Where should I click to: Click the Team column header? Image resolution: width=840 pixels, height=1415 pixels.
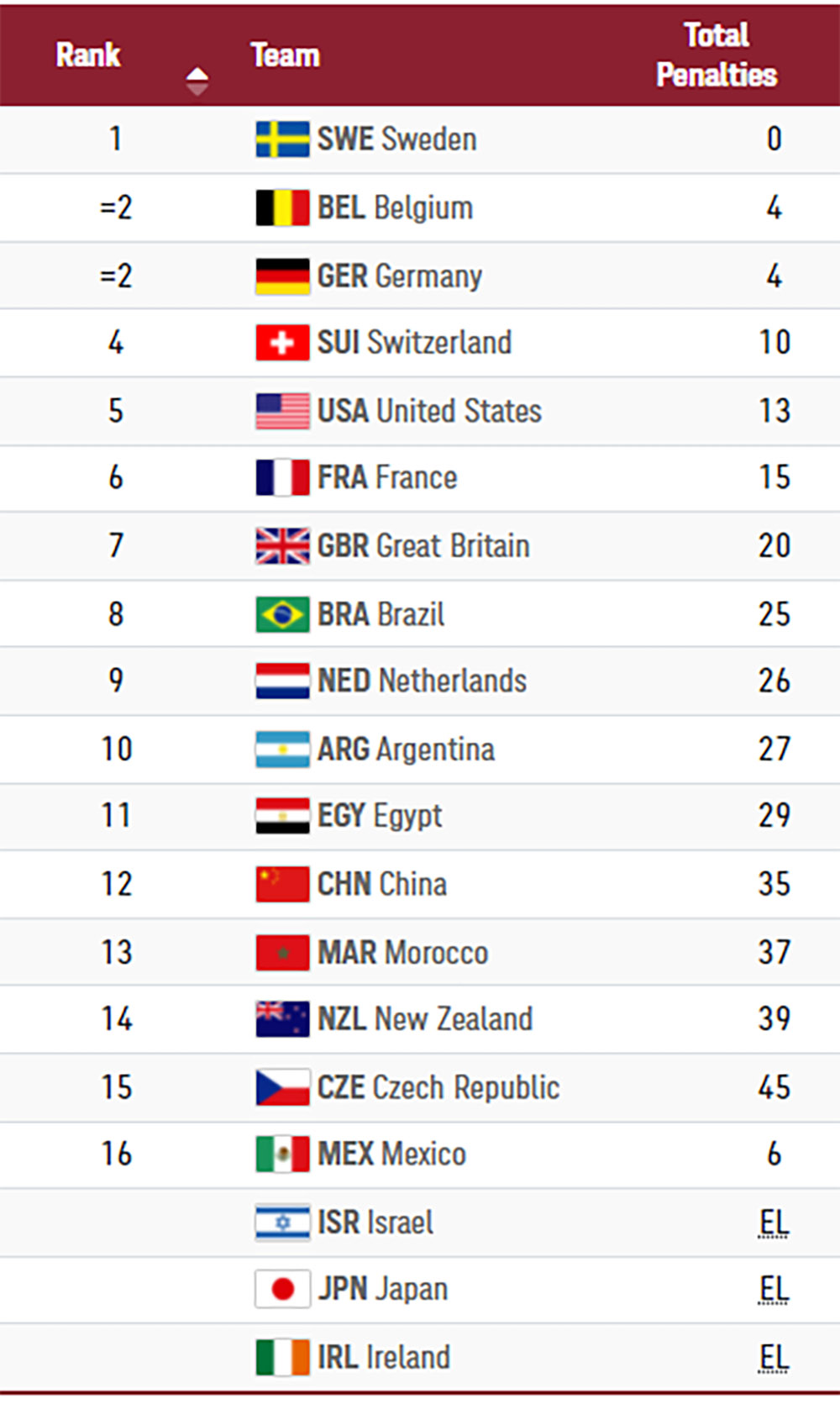click(x=285, y=55)
